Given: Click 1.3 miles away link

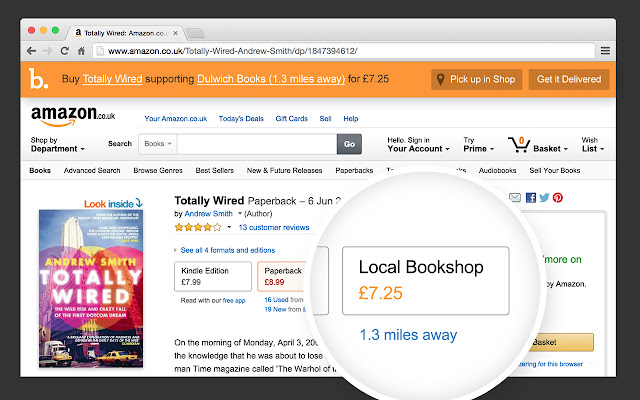Looking at the screenshot, I should point(408,335).
